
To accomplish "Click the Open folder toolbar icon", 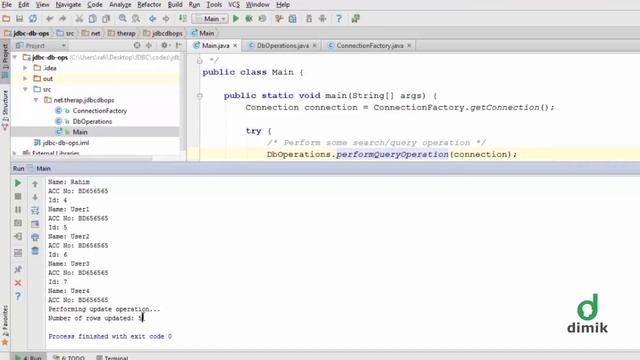I will 6,19.
